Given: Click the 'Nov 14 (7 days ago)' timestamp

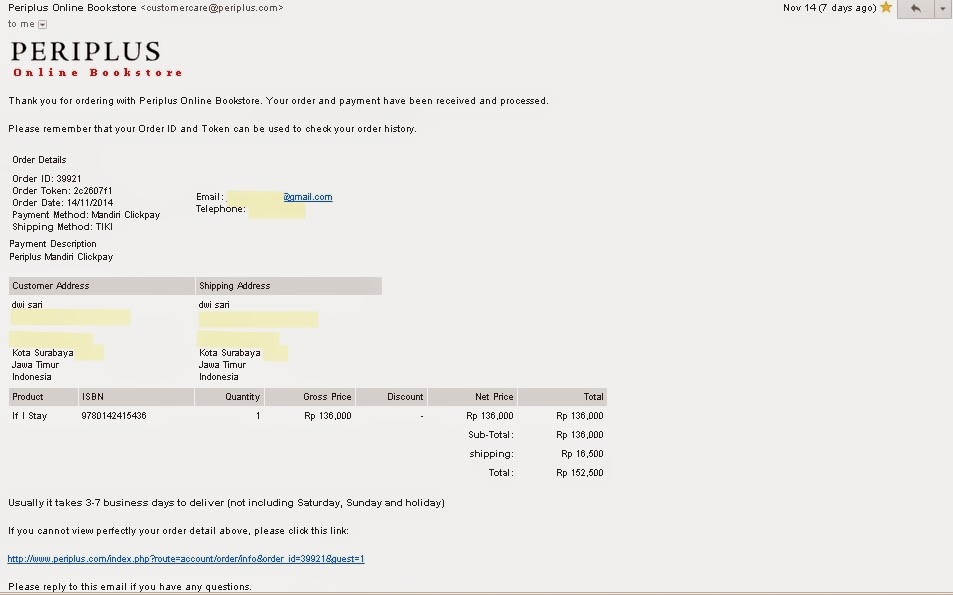Looking at the screenshot, I should click(x=829, y=8).
